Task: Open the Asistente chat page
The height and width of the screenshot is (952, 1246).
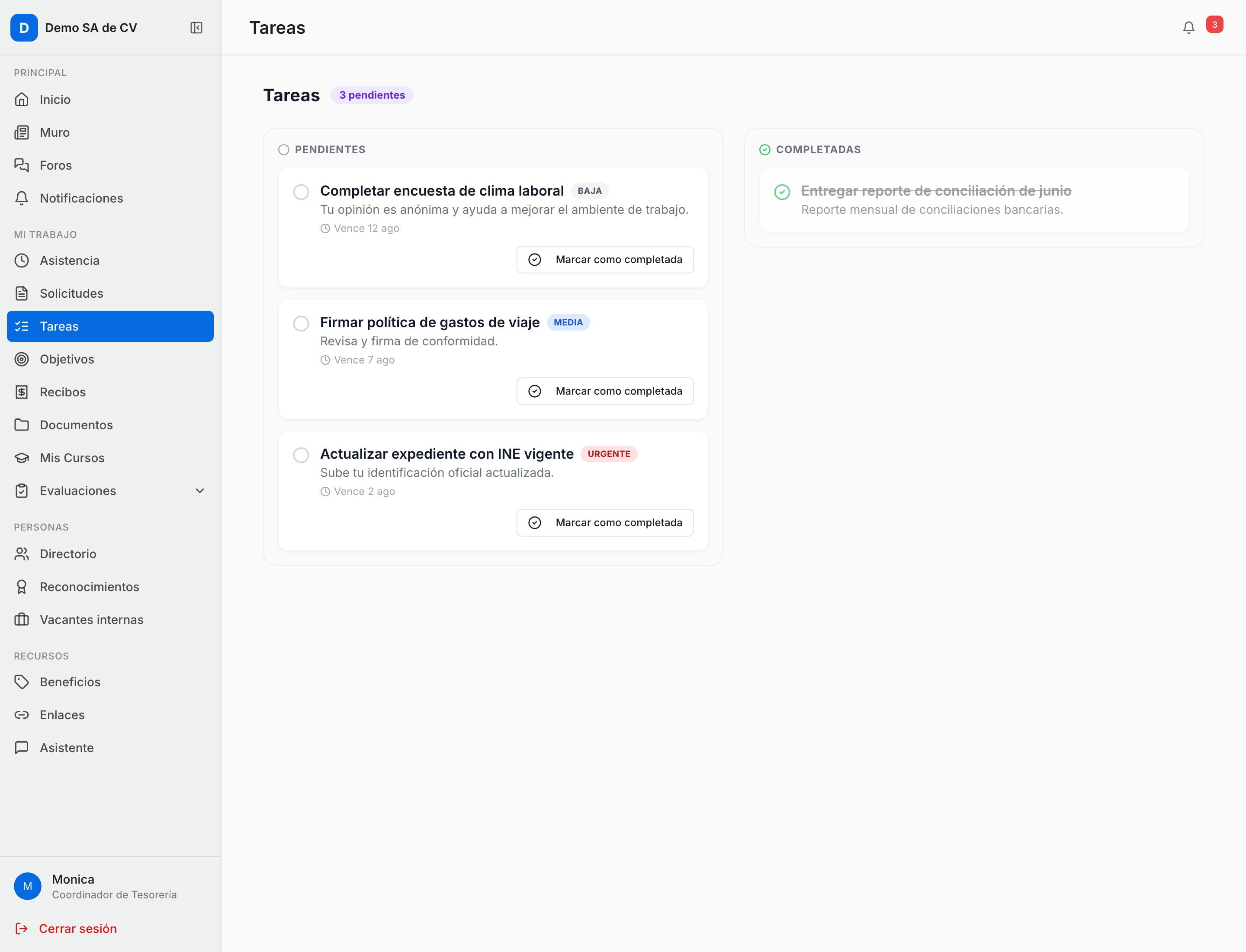Action: click(110, 747)
